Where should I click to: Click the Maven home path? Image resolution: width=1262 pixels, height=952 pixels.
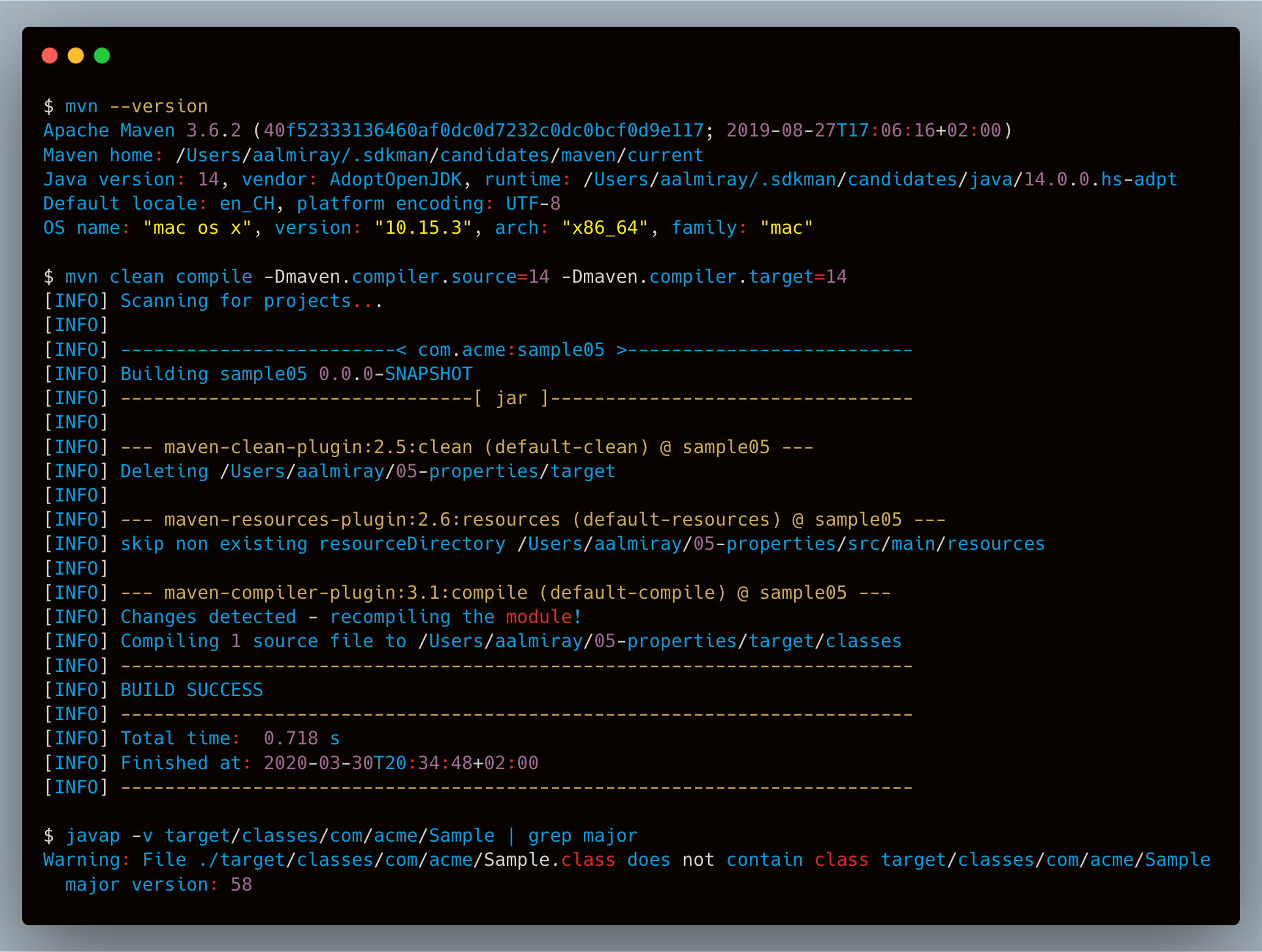click(439, 155)
